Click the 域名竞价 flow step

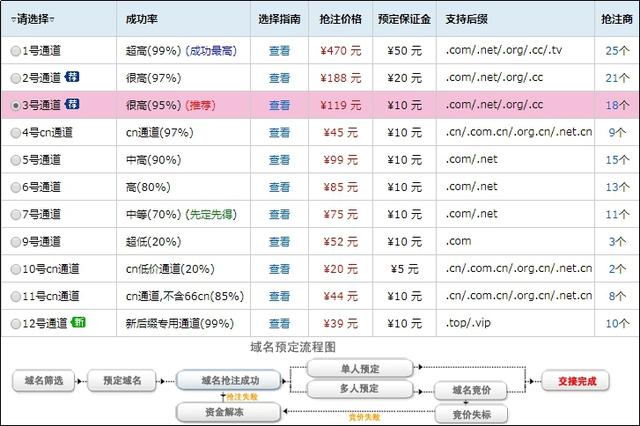click(471, 390)
